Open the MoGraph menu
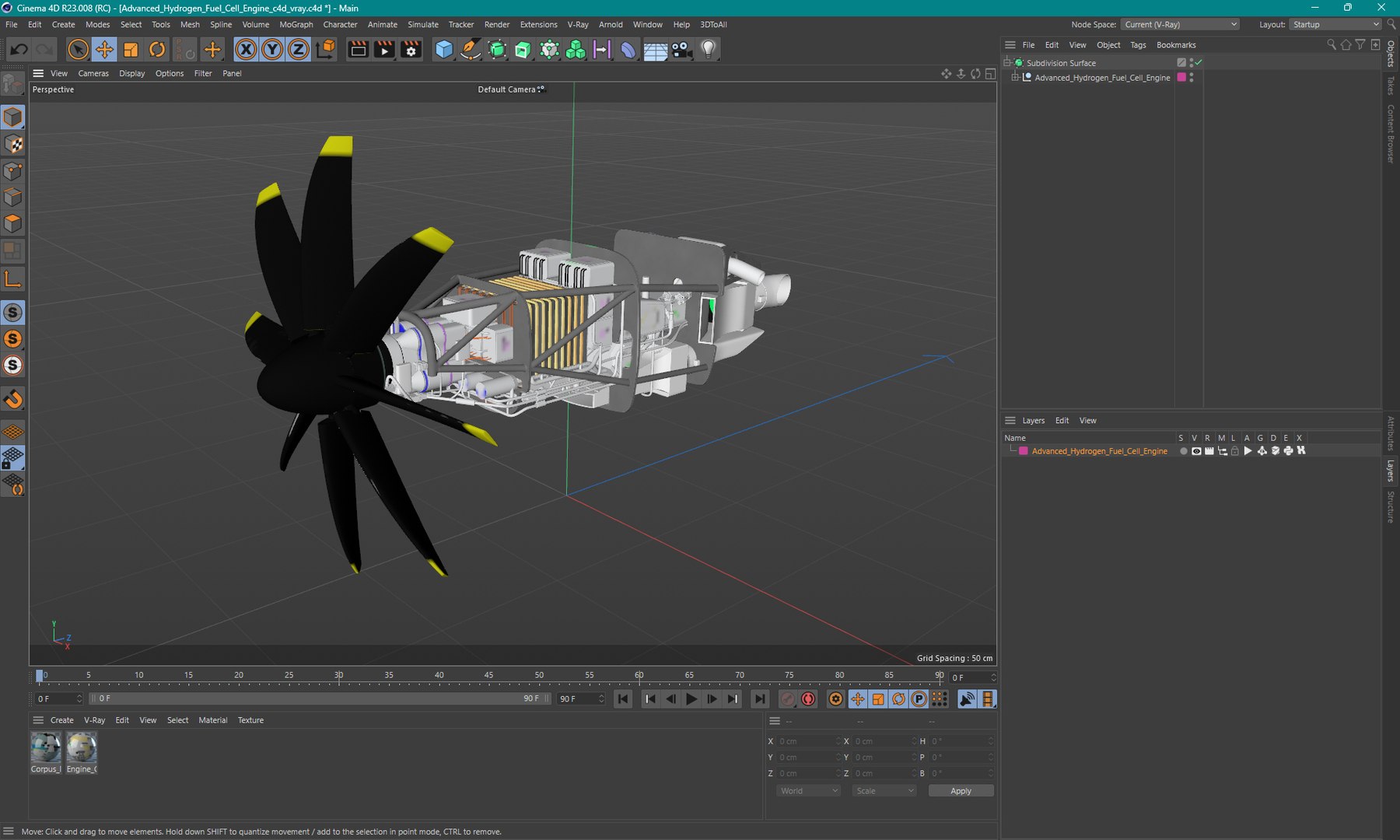This screenshot has height=840, width=1400. [x=296, y=24]
